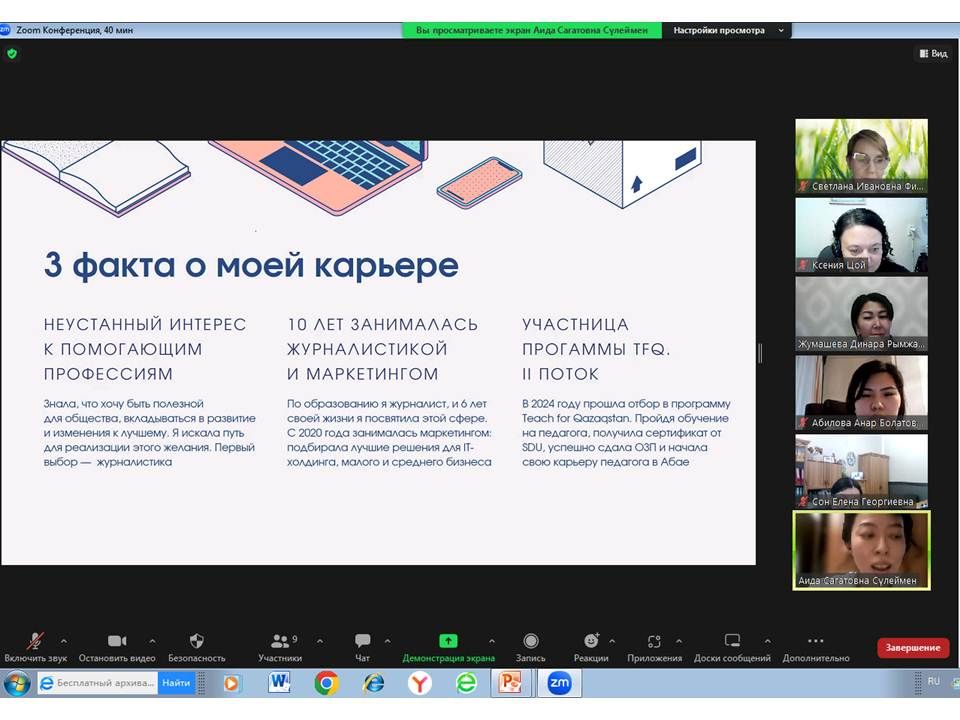This screenshot has height=720, width=960.
Task: Expand video options arrow next to camera
Action: coord(152,641)
